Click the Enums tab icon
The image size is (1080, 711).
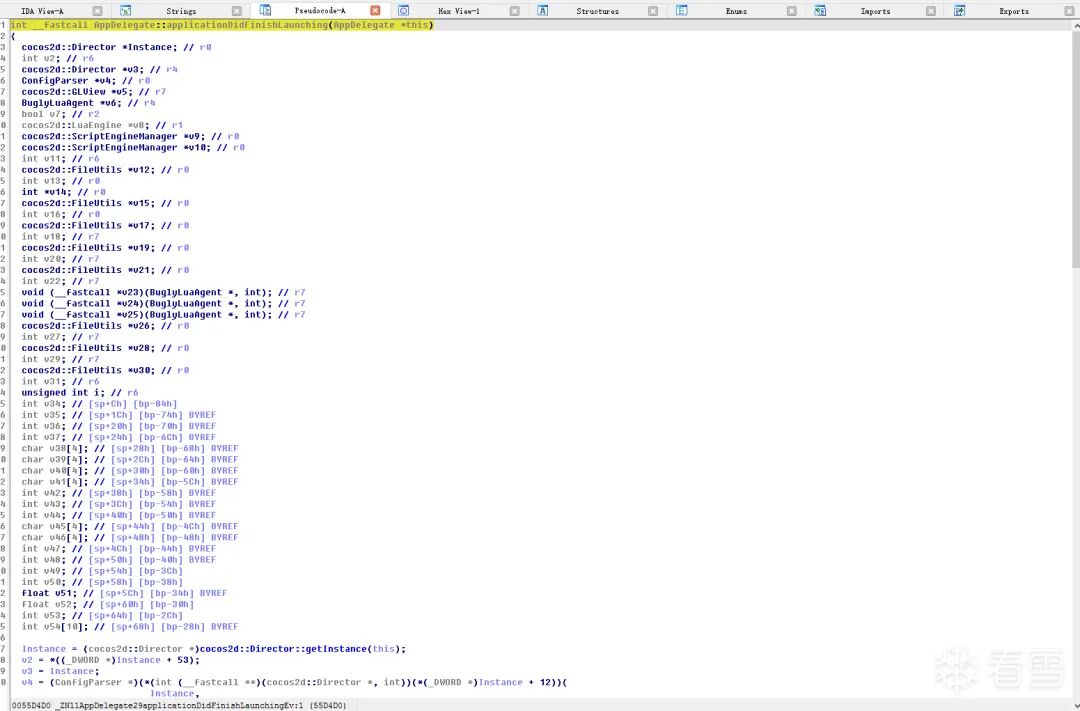tap(681, 10)
